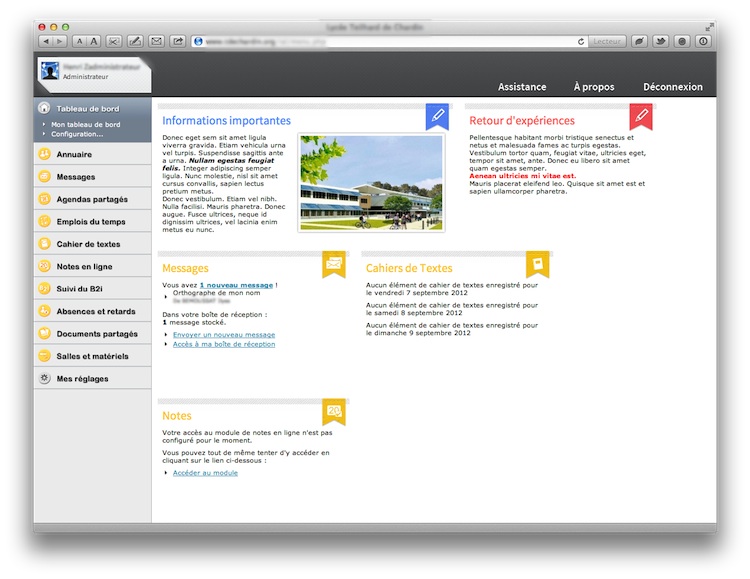This screenshot has width=750, height=579.
Task: Click Déconnexion in top navigation
Action: (x=672, y=87)
